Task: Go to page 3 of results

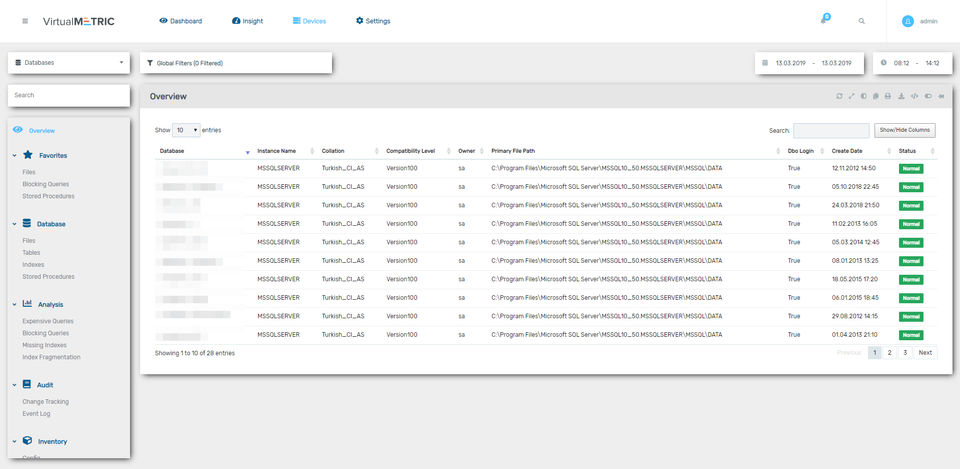Action: click(905, 353)
